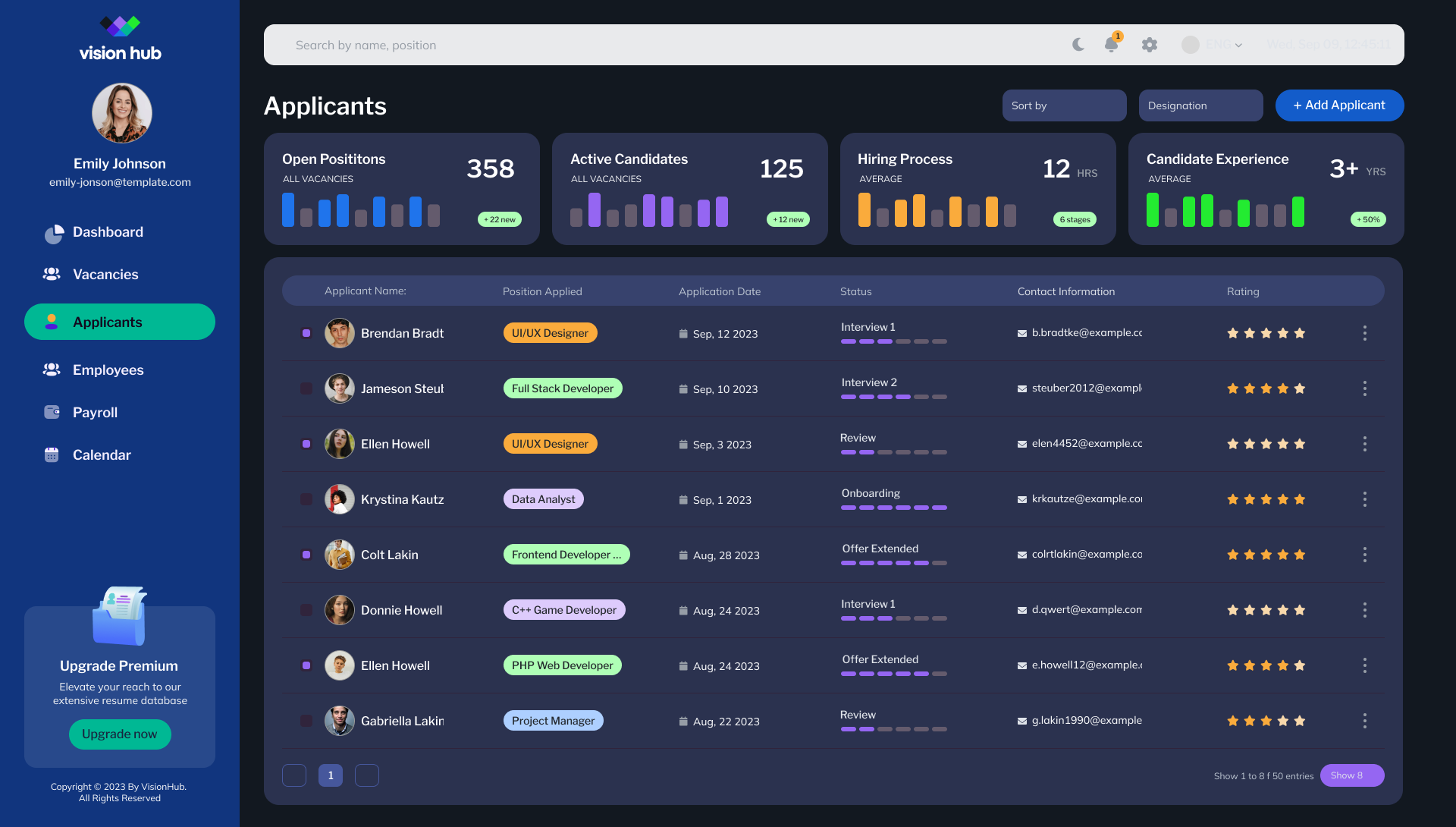Viewport: 1456px width, 827px height.
Task: Open the Sort by dropdown
Action: (x=1065, y=105)
